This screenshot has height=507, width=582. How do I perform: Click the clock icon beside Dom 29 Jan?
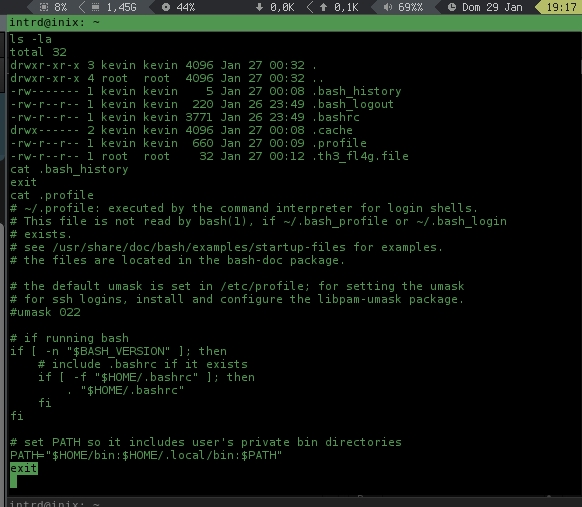click(x=452, y=7)
